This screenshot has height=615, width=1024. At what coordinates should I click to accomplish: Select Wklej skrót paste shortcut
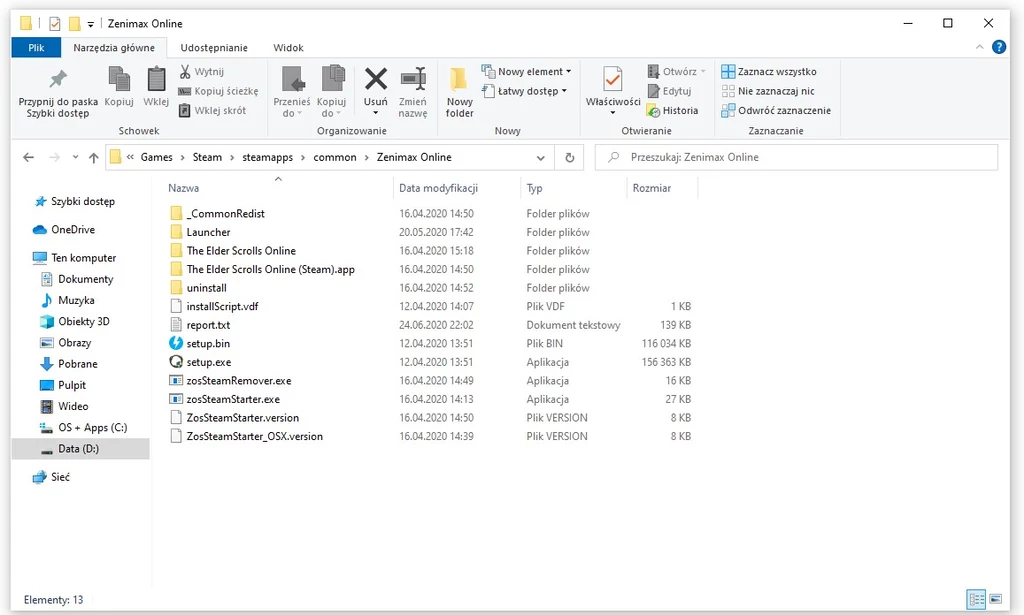(213, 110)
